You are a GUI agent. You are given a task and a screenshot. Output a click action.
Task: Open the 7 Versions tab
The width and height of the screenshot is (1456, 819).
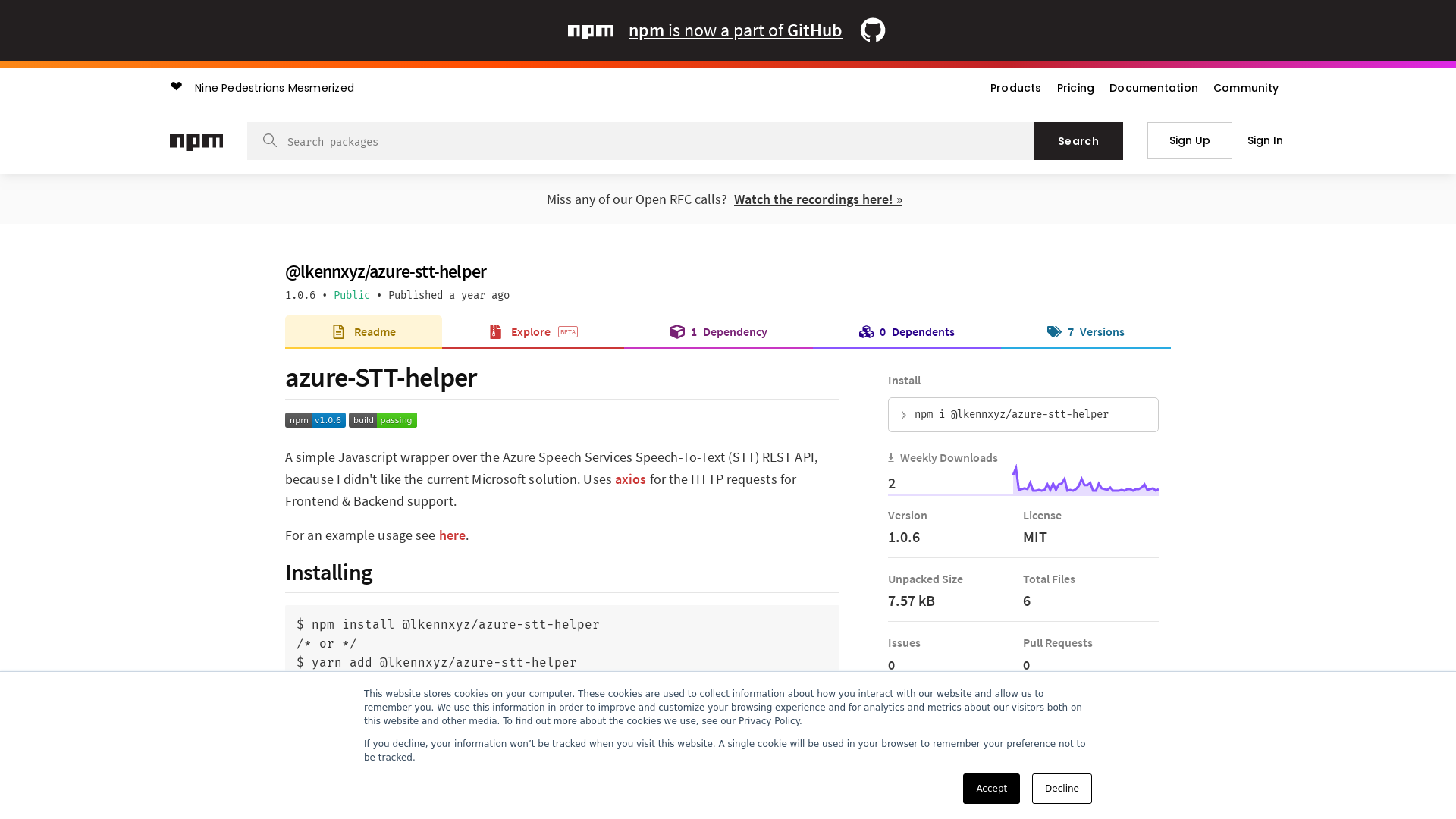1085,332
